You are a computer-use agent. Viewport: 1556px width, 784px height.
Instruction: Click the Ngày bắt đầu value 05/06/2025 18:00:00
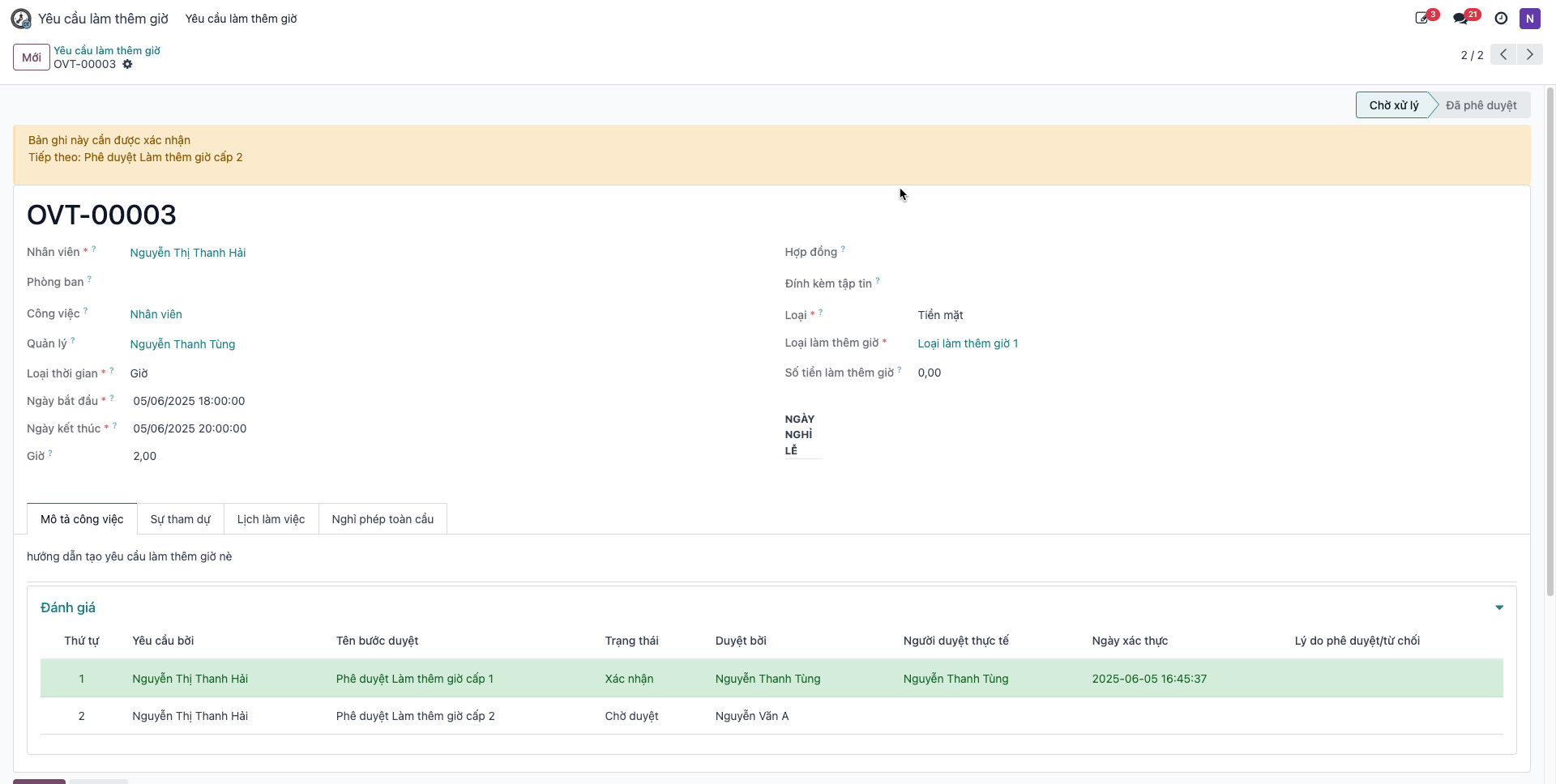pyautogui.click(x=189, y=401)
